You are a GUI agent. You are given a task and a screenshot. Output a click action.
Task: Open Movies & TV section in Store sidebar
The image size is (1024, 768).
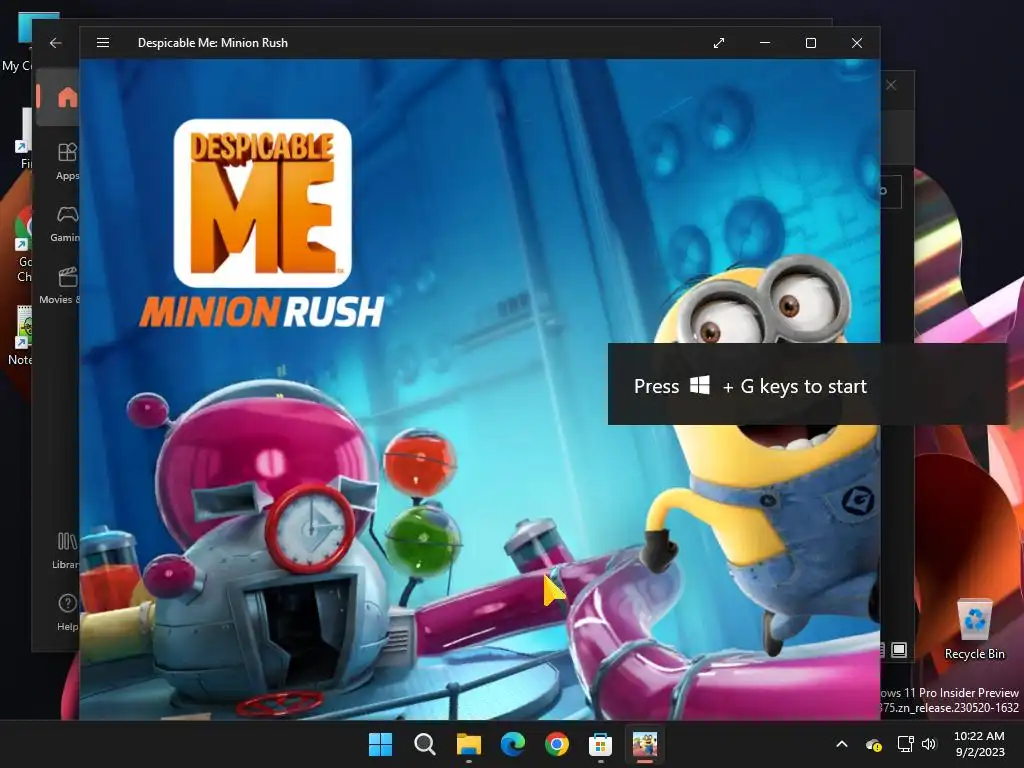point(60,285)
